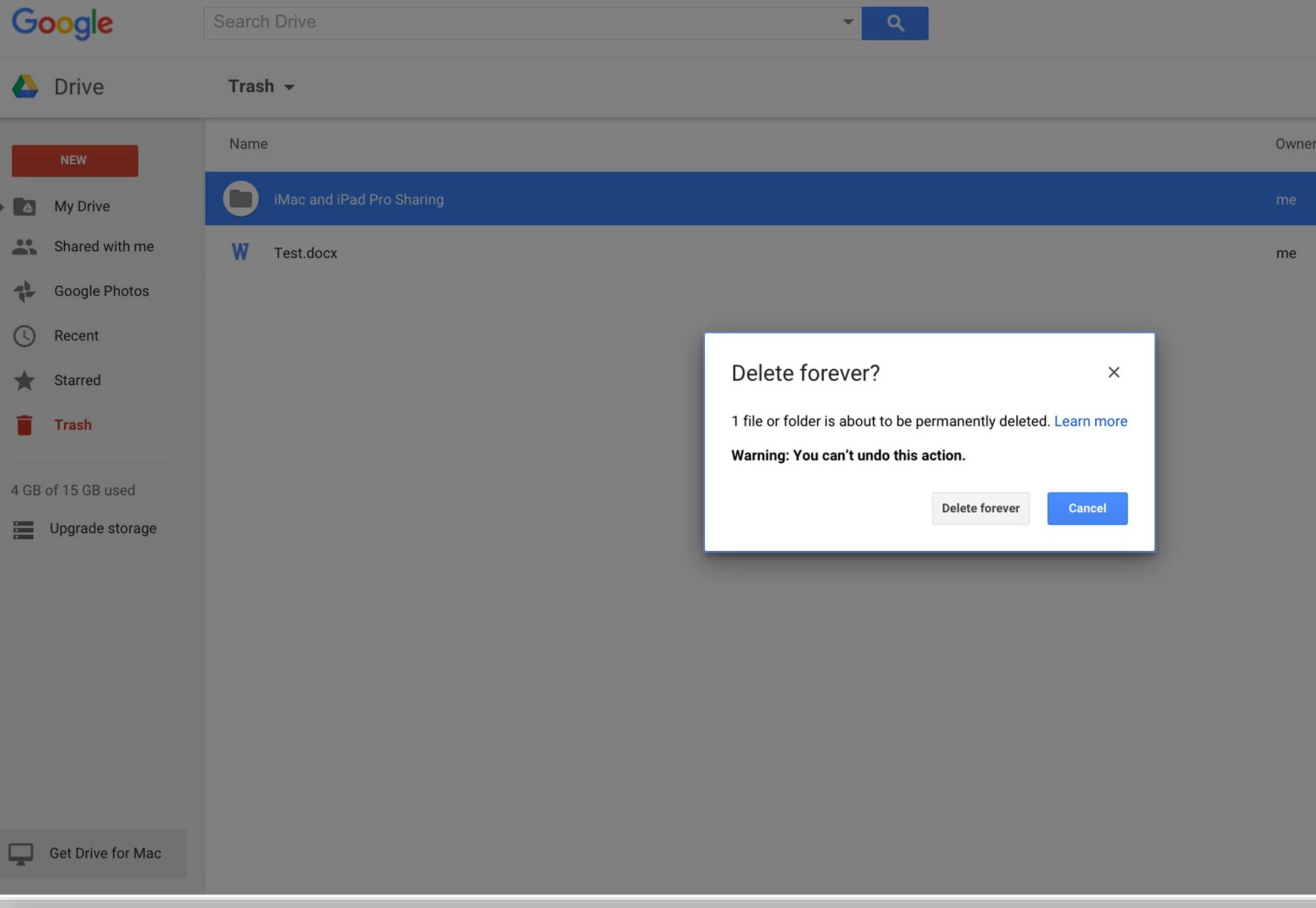Select the iMac and iPad Pro Sharing row
This screenshot has height=908, width=1316.
tap(760, 199)
